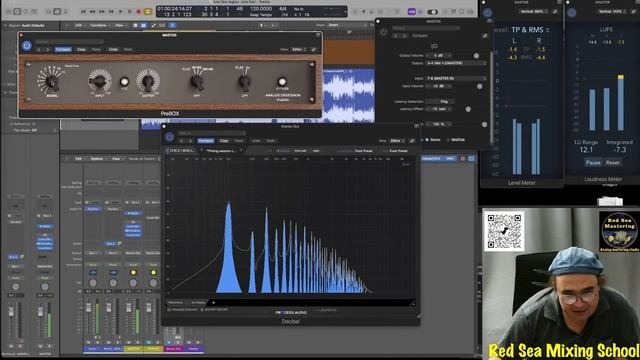Click PreBOX link chain icon
The height and width of the screenshot is (360, 640).
point(313,49)
